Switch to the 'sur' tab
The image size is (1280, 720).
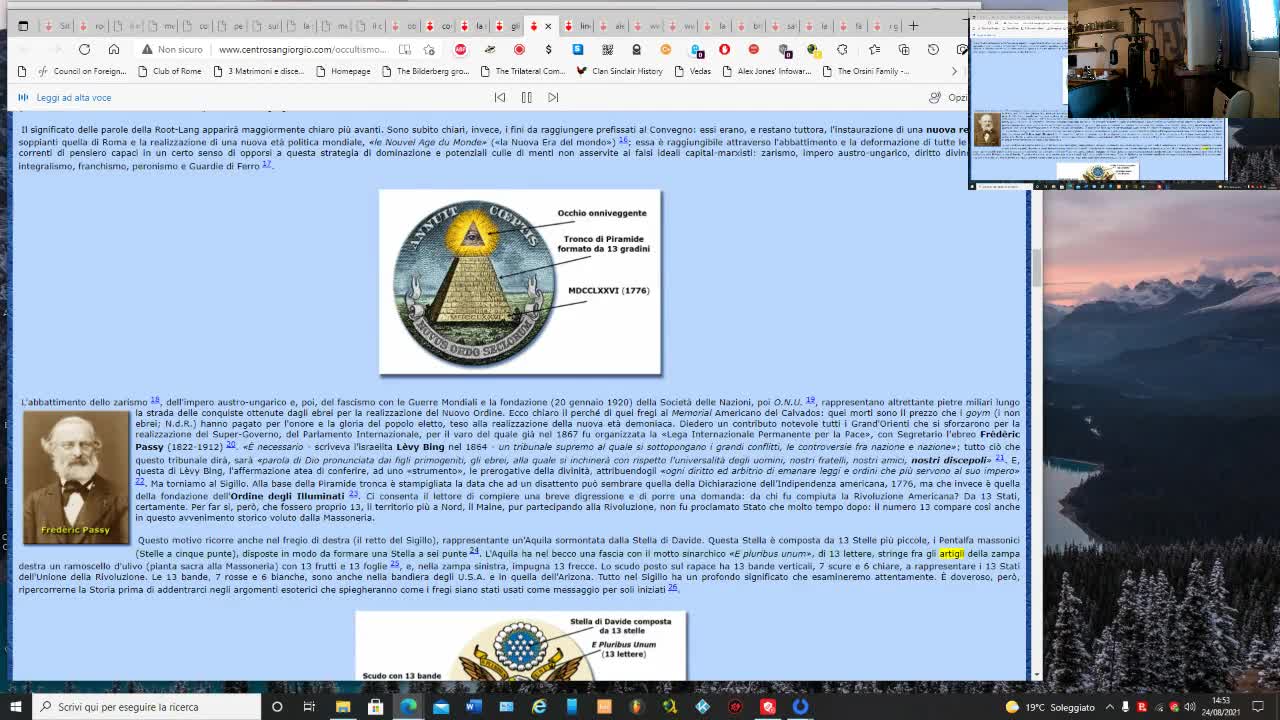click(x=264, y=26)
